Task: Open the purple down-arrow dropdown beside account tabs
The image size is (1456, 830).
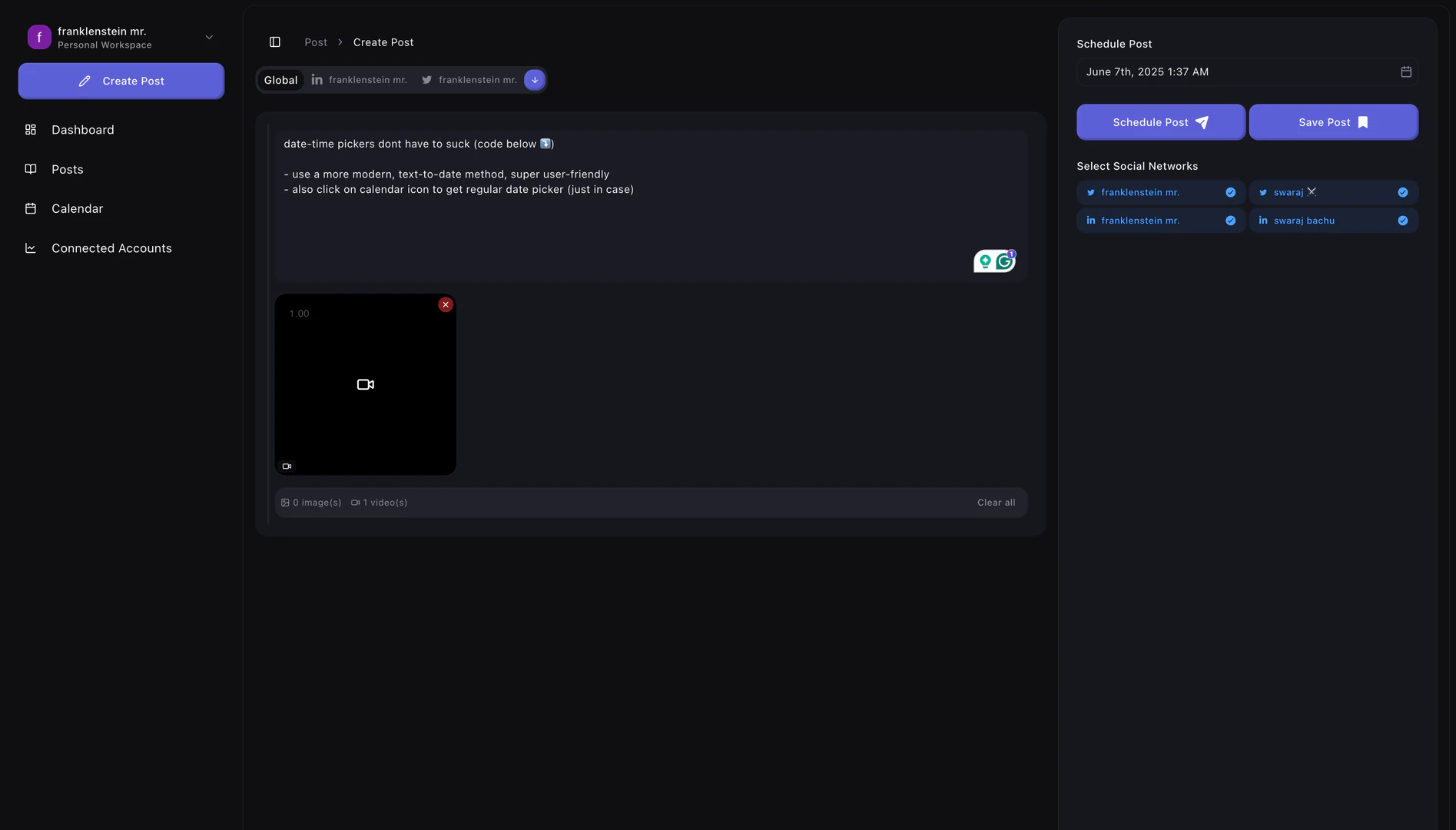Action: (534, 79)
